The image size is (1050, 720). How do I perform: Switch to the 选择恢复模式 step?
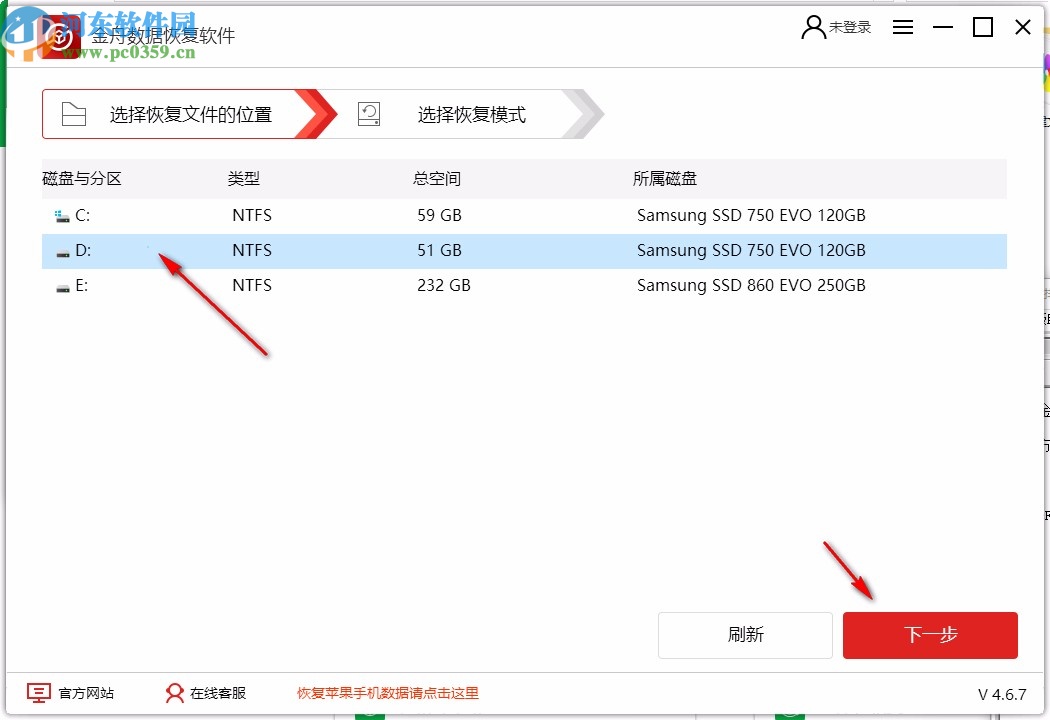point(470,114)
